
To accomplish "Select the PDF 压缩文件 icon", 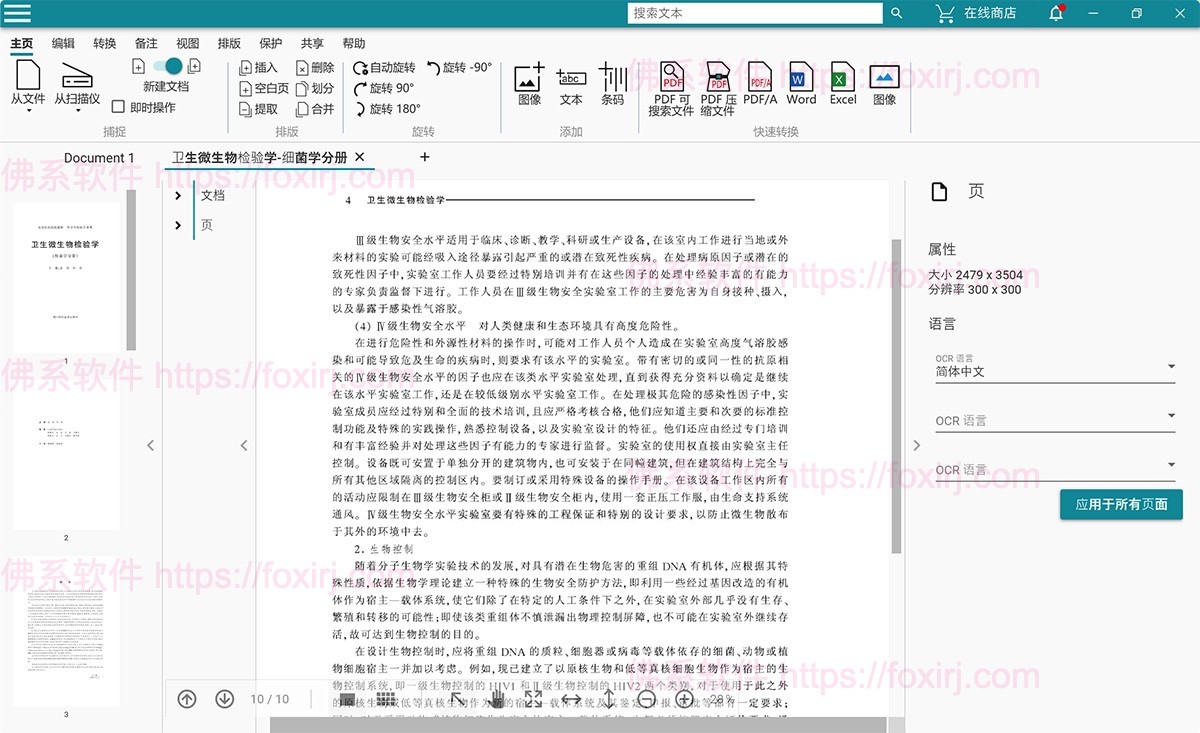I will 717,77.
